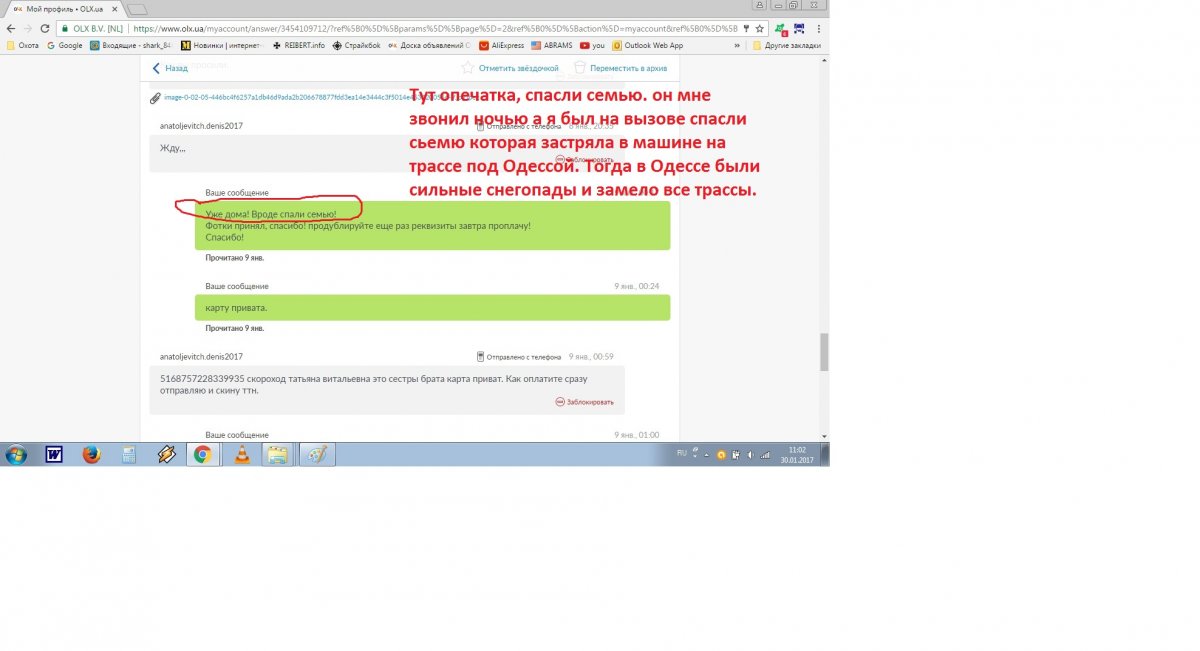This screenshot has width=1200, height=651.
Task: Open Outlook Web App bookmark
Action: (648, 45)
